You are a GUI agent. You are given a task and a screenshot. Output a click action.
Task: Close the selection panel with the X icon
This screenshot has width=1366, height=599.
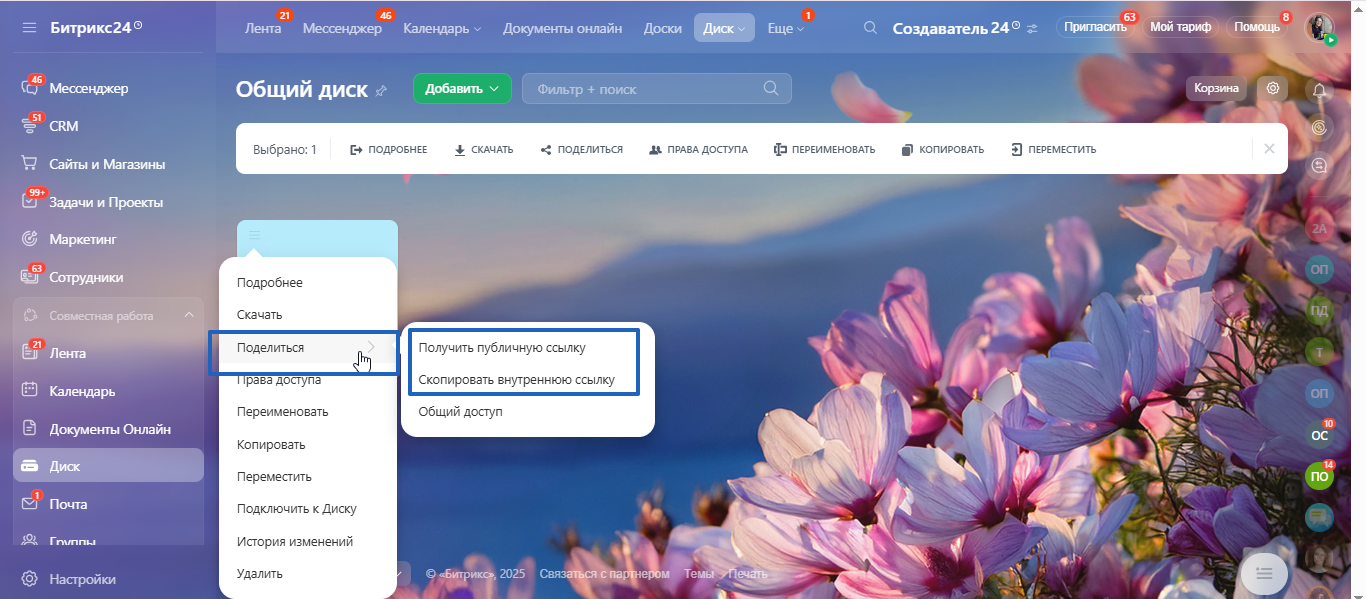click(1269, 149)
